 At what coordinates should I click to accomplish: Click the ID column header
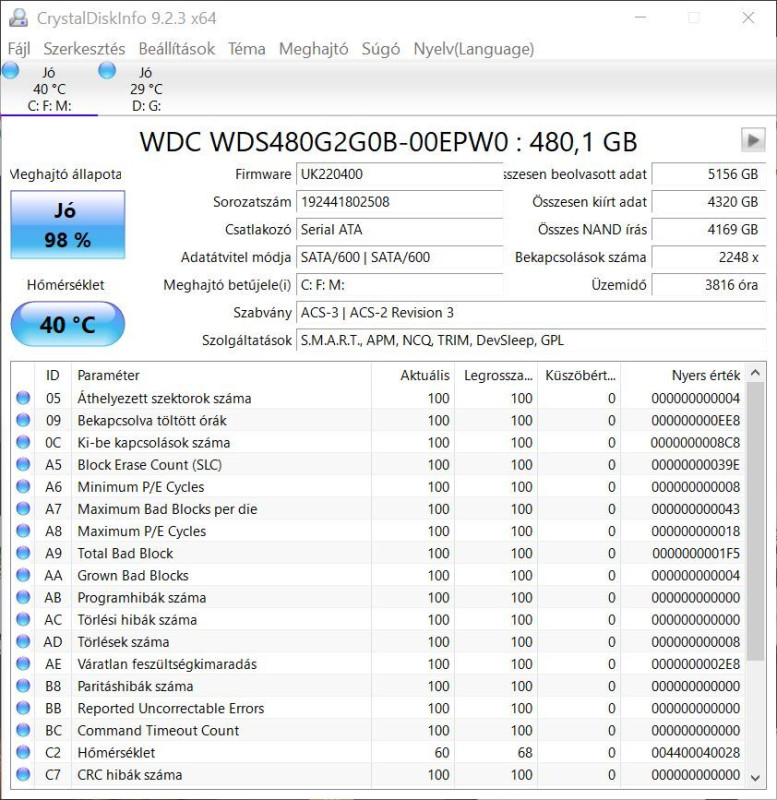coord(53,375)
